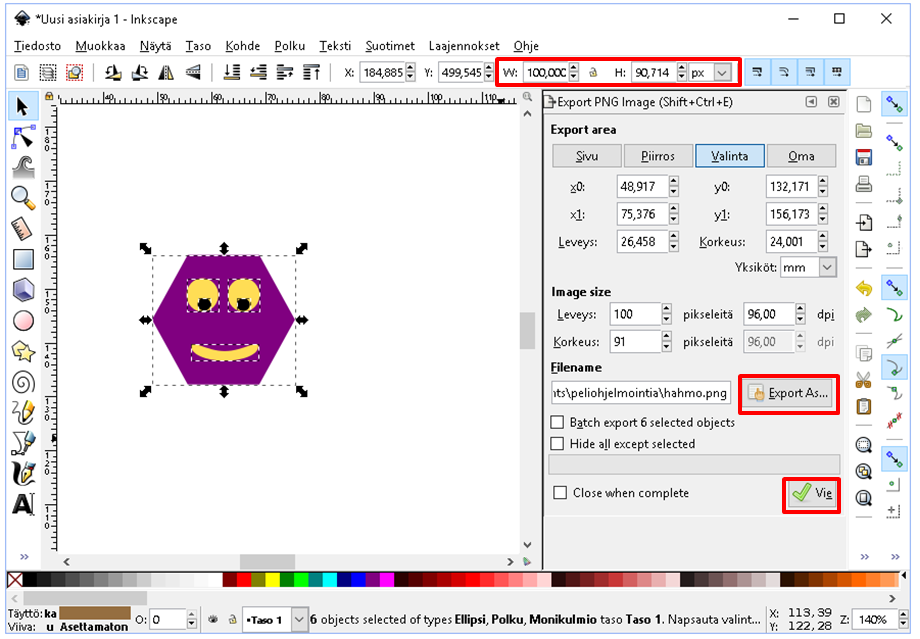Open the px units dropdown in toolbar
This screenshot has height=639, width=920.
(721, 73)
